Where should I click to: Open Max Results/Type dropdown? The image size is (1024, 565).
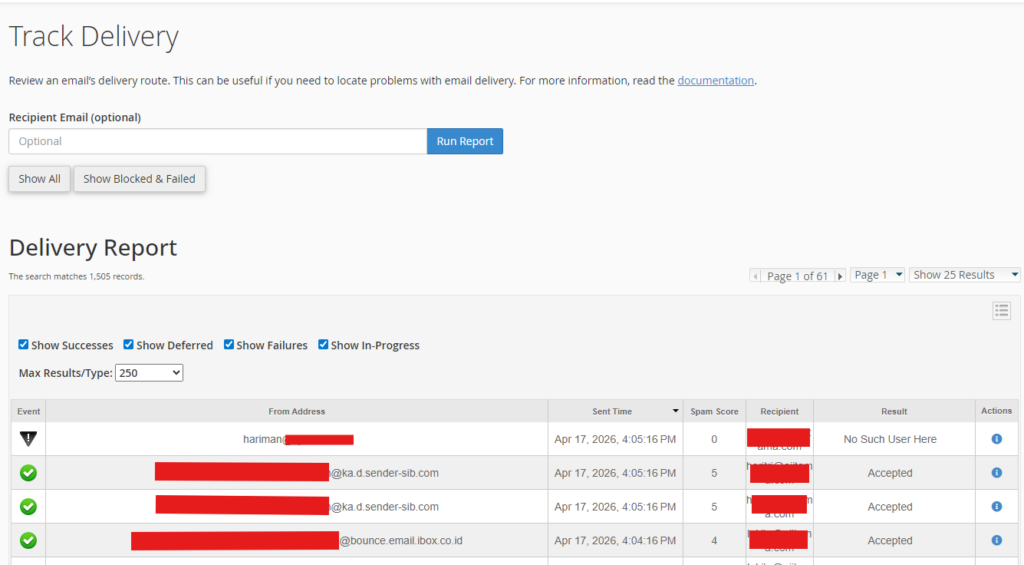click(x=149, y=373)
